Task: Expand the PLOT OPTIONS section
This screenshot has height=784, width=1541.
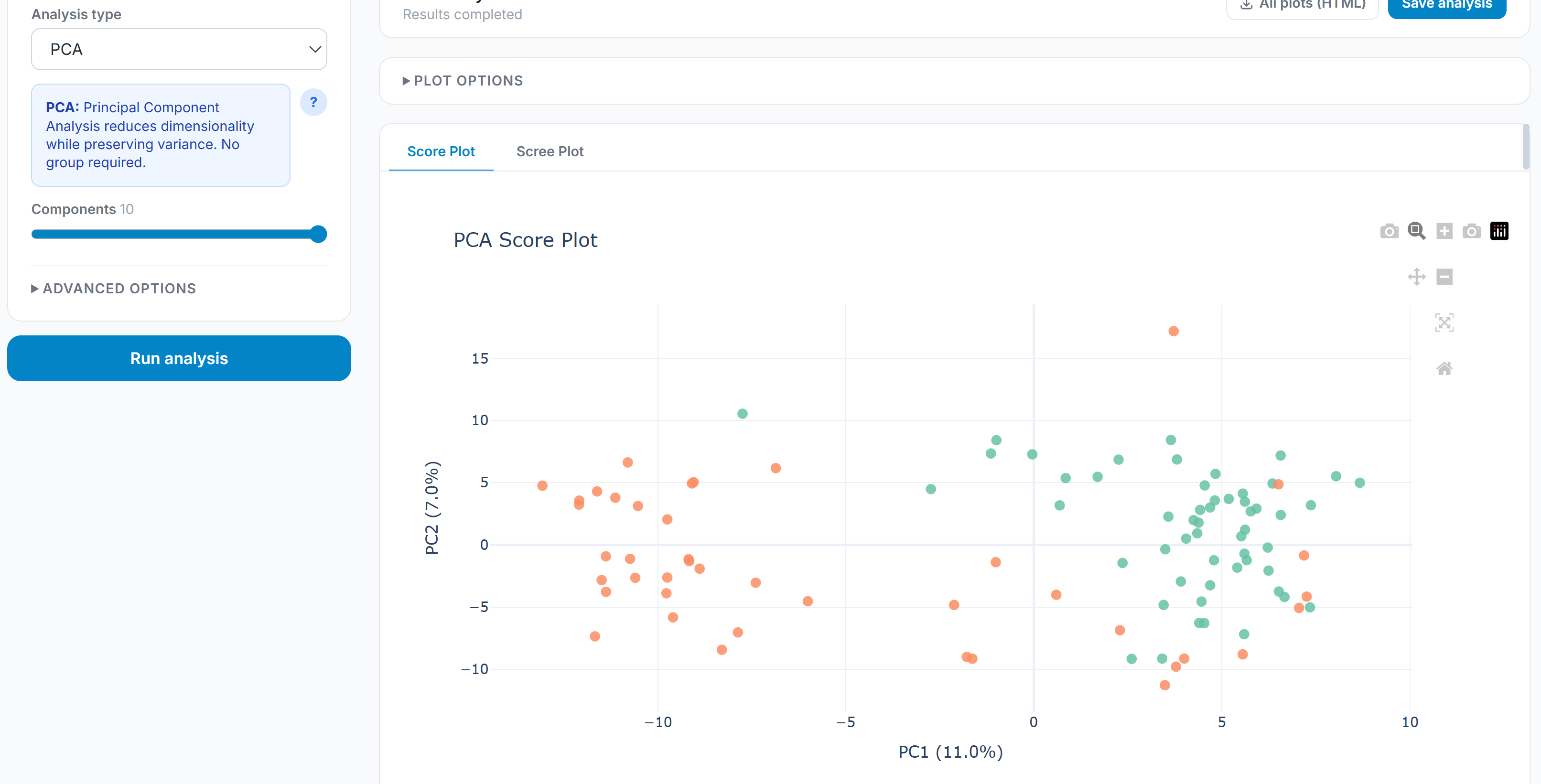Action: 463,80
